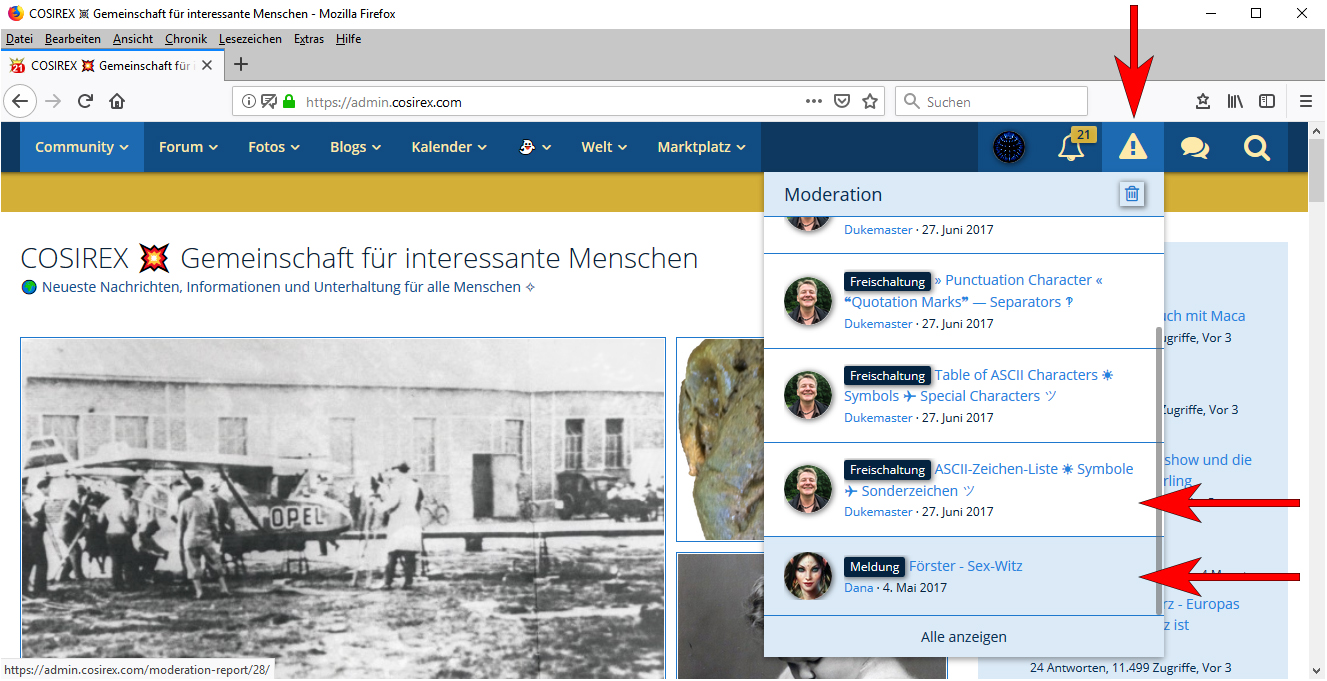Open Firefox hamburger menu
The image size is (1327, 681).
pos(1306,101)
